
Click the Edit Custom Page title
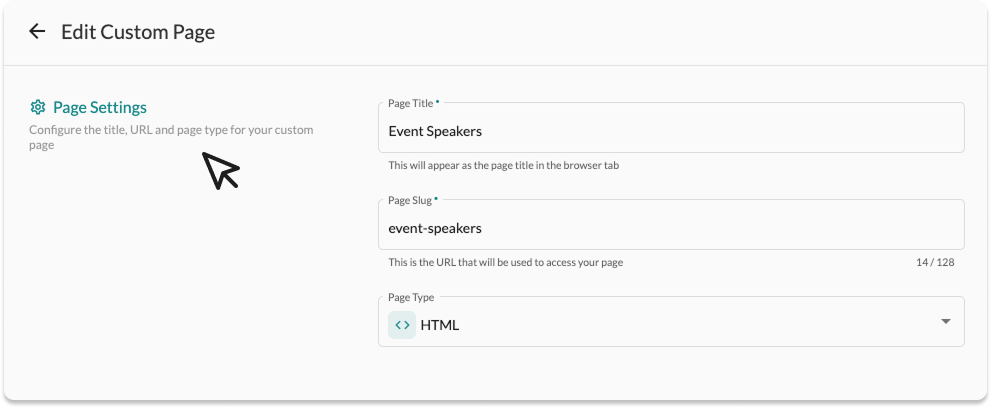(x=138, y=32)
